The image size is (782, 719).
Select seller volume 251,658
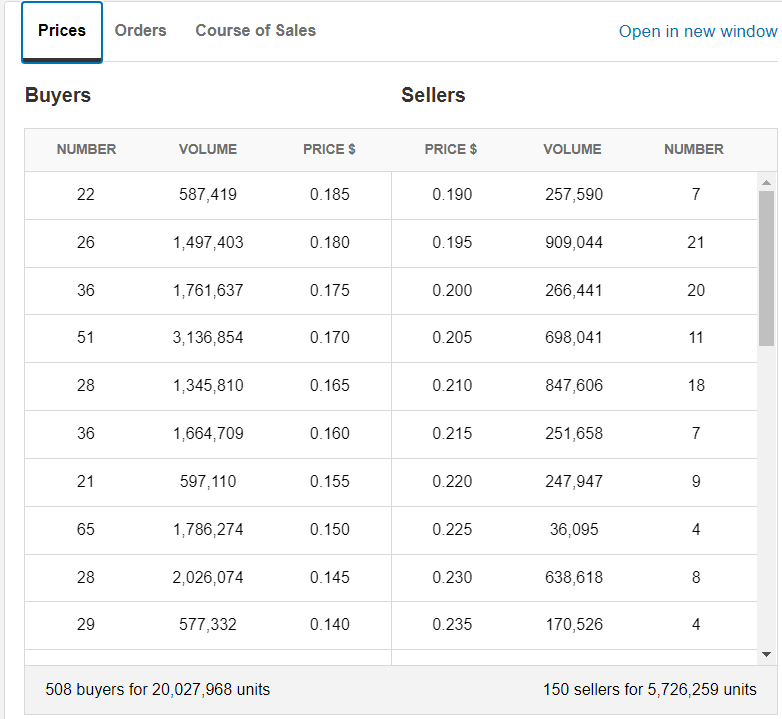(x=574, y=433)
